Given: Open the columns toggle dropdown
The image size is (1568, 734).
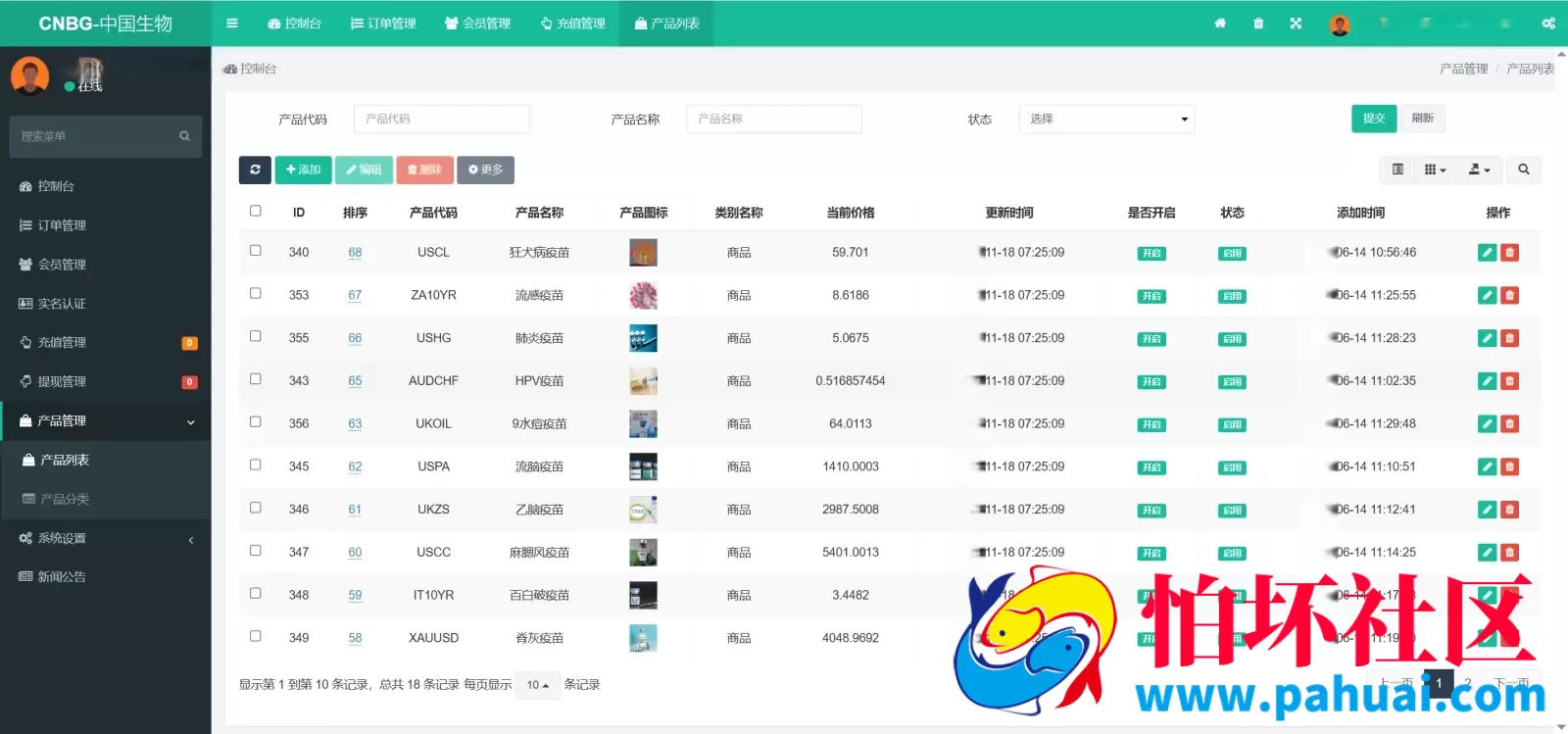Looking at the screenshot, I should coord(1435,170).
